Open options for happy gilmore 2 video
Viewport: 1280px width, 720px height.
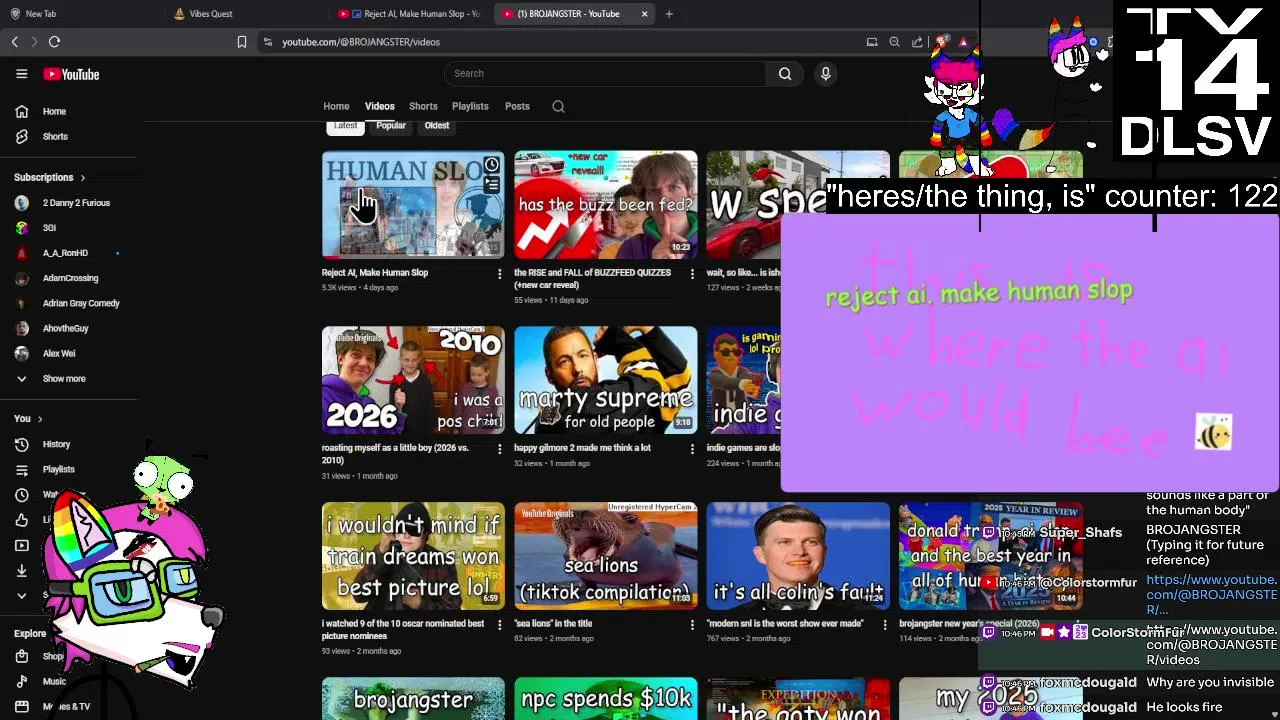pos(692,449)
